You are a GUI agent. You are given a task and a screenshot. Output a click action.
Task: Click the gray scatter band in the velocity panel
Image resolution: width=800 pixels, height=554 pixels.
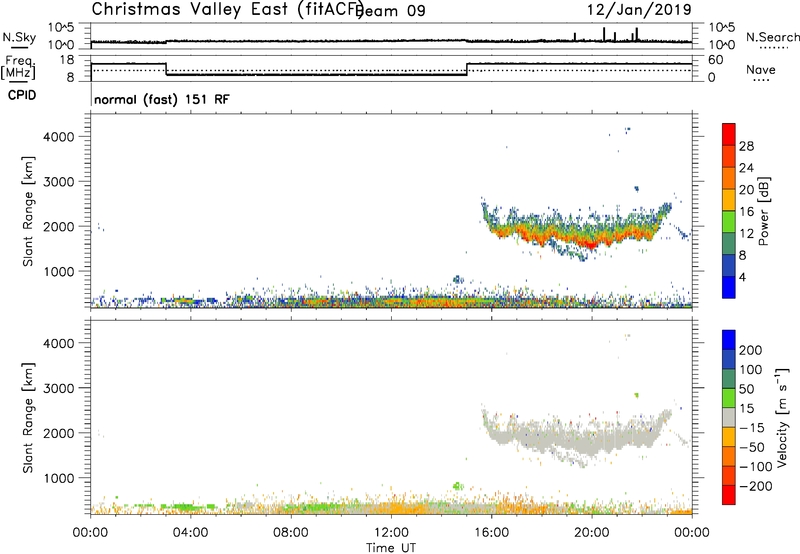pyautogui.click(x=577, y=438)
